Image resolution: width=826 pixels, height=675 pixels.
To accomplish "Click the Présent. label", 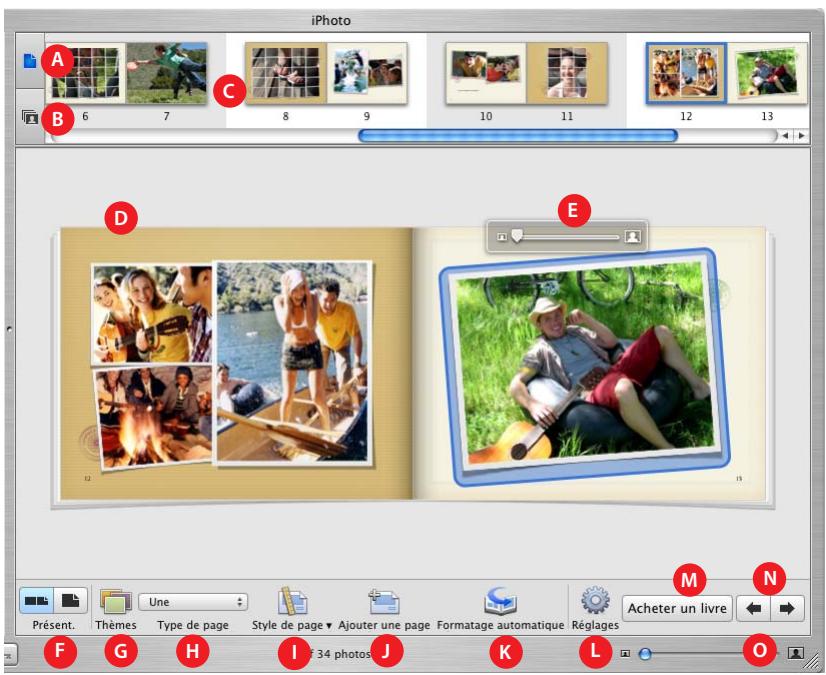I will coord(54,625).
